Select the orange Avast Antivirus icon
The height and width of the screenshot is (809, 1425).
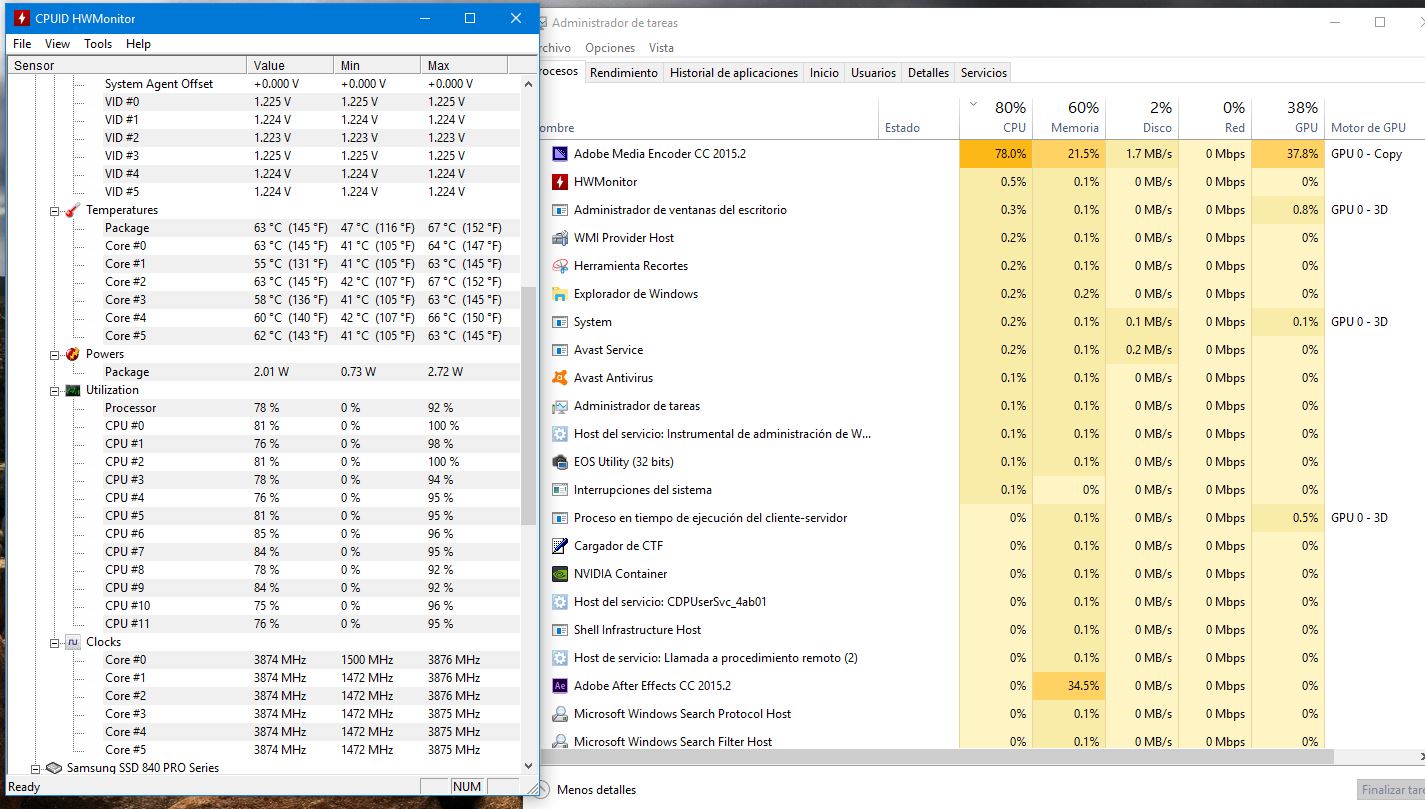[x=560, y=378]
